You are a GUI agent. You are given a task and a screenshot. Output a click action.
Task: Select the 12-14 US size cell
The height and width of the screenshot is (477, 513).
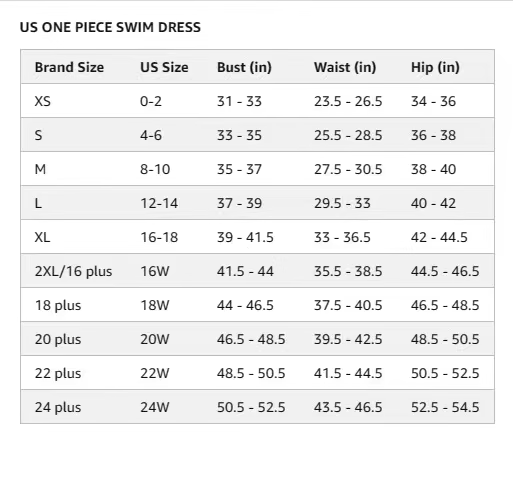159,203
